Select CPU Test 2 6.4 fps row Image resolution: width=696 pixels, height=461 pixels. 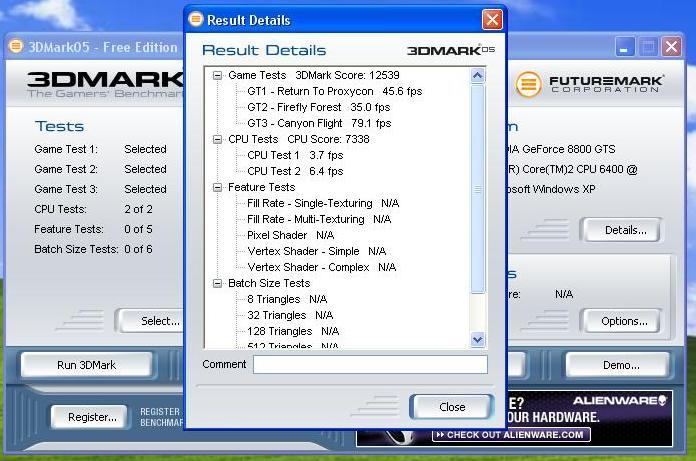point(295,171)
